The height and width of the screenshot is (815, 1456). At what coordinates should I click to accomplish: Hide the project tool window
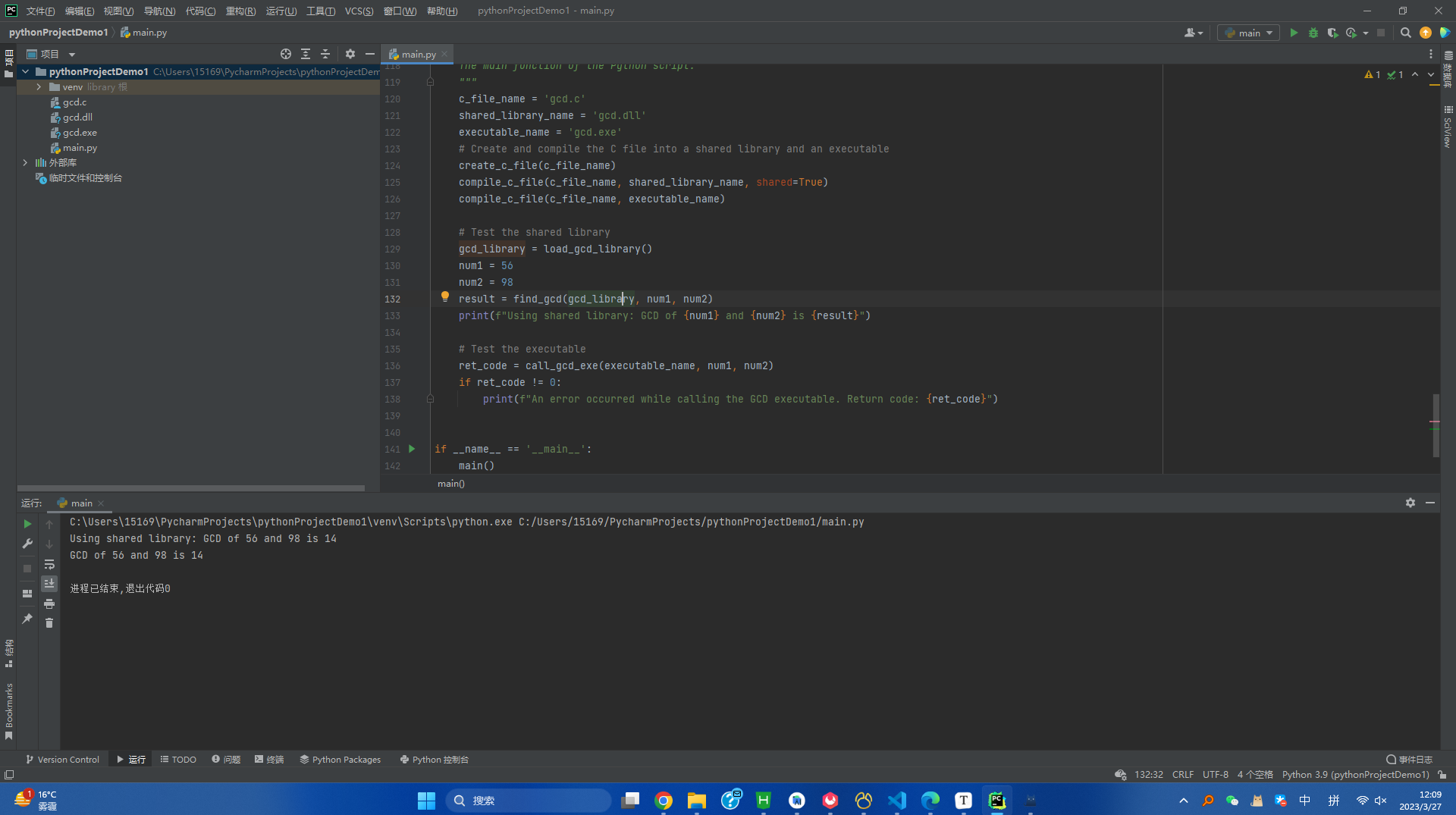click(x=370, y=54)
